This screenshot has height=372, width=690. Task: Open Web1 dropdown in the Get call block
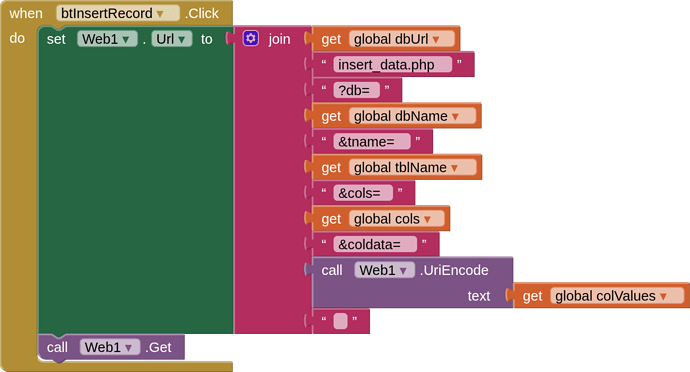point(110,347)
